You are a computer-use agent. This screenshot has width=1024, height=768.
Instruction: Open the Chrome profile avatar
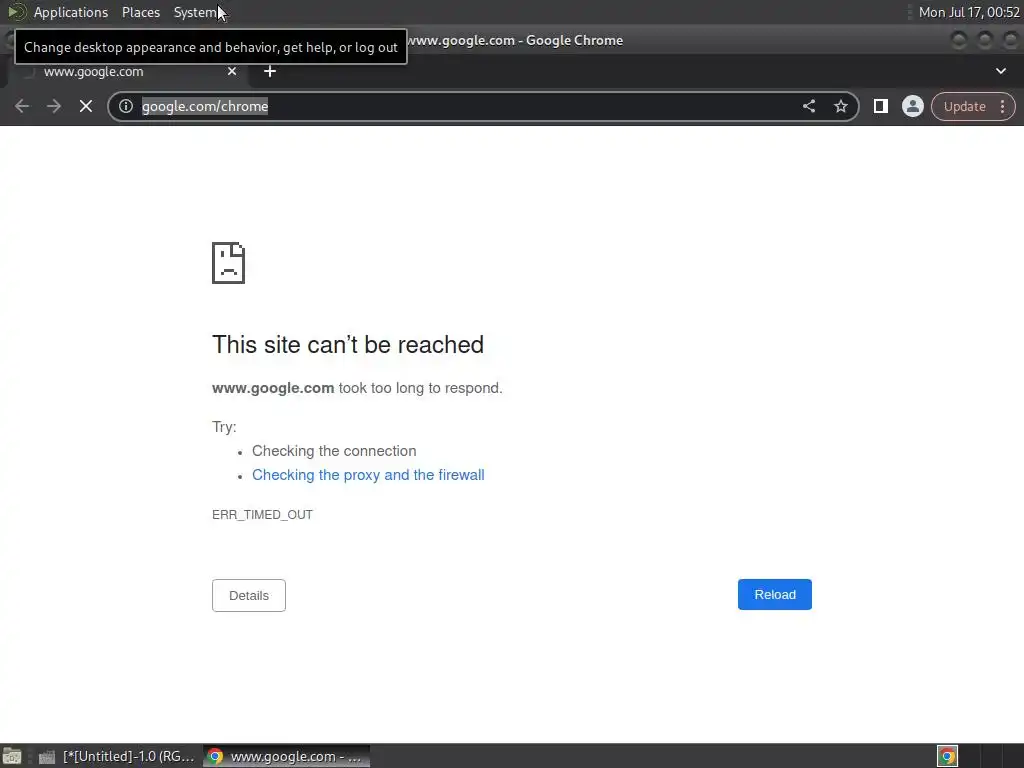point(912,106)
